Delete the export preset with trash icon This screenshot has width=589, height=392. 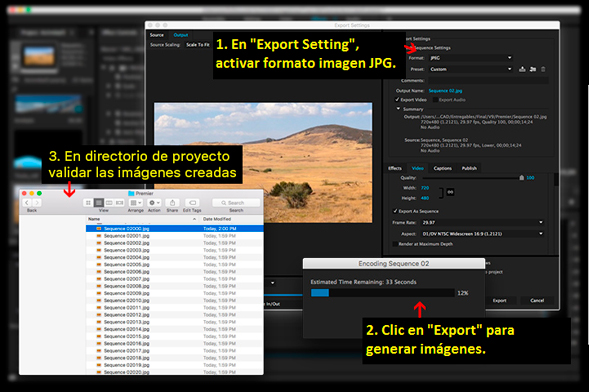tap(543, 69)
